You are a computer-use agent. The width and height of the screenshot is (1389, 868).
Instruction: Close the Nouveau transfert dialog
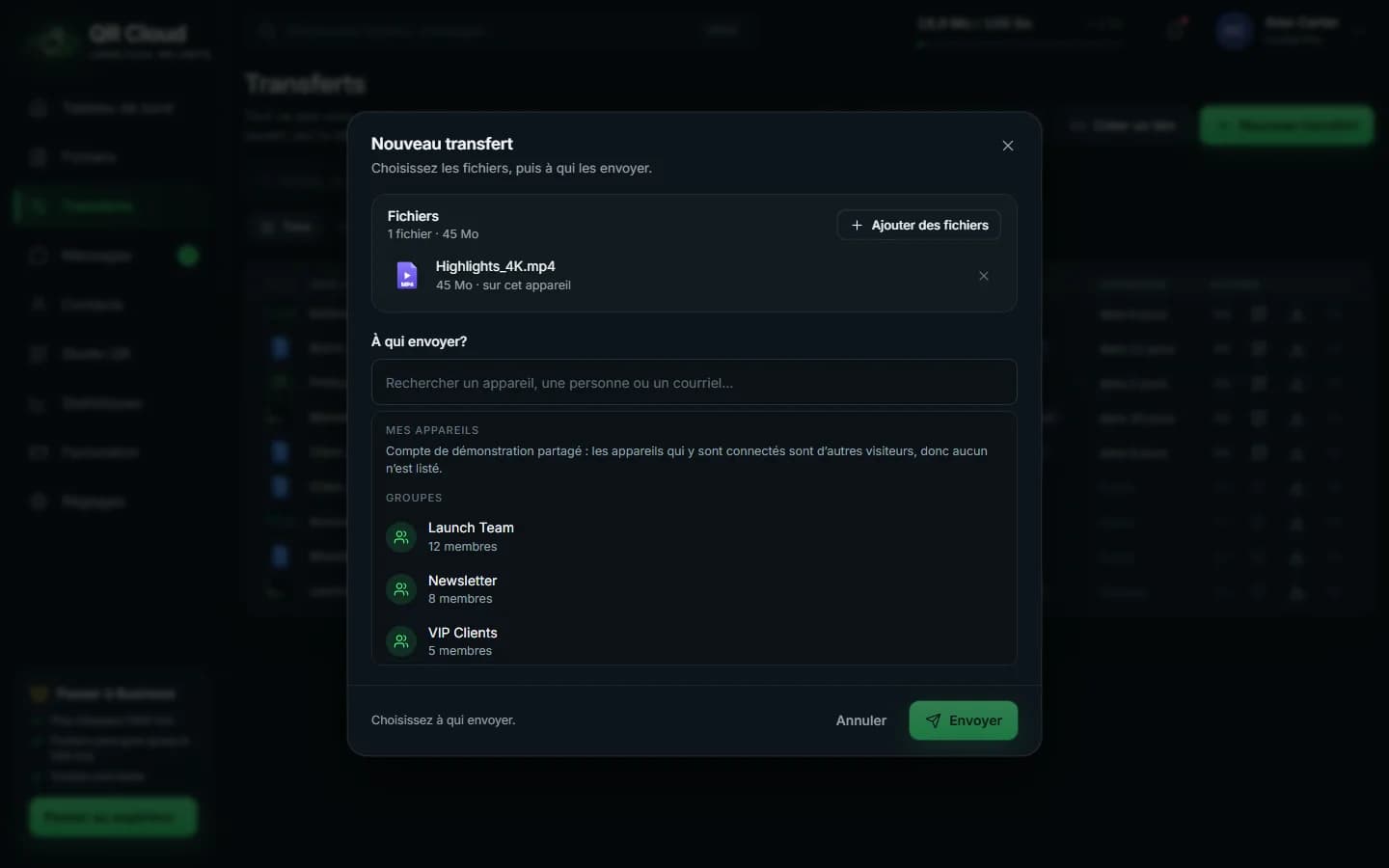pos(1008,146)
